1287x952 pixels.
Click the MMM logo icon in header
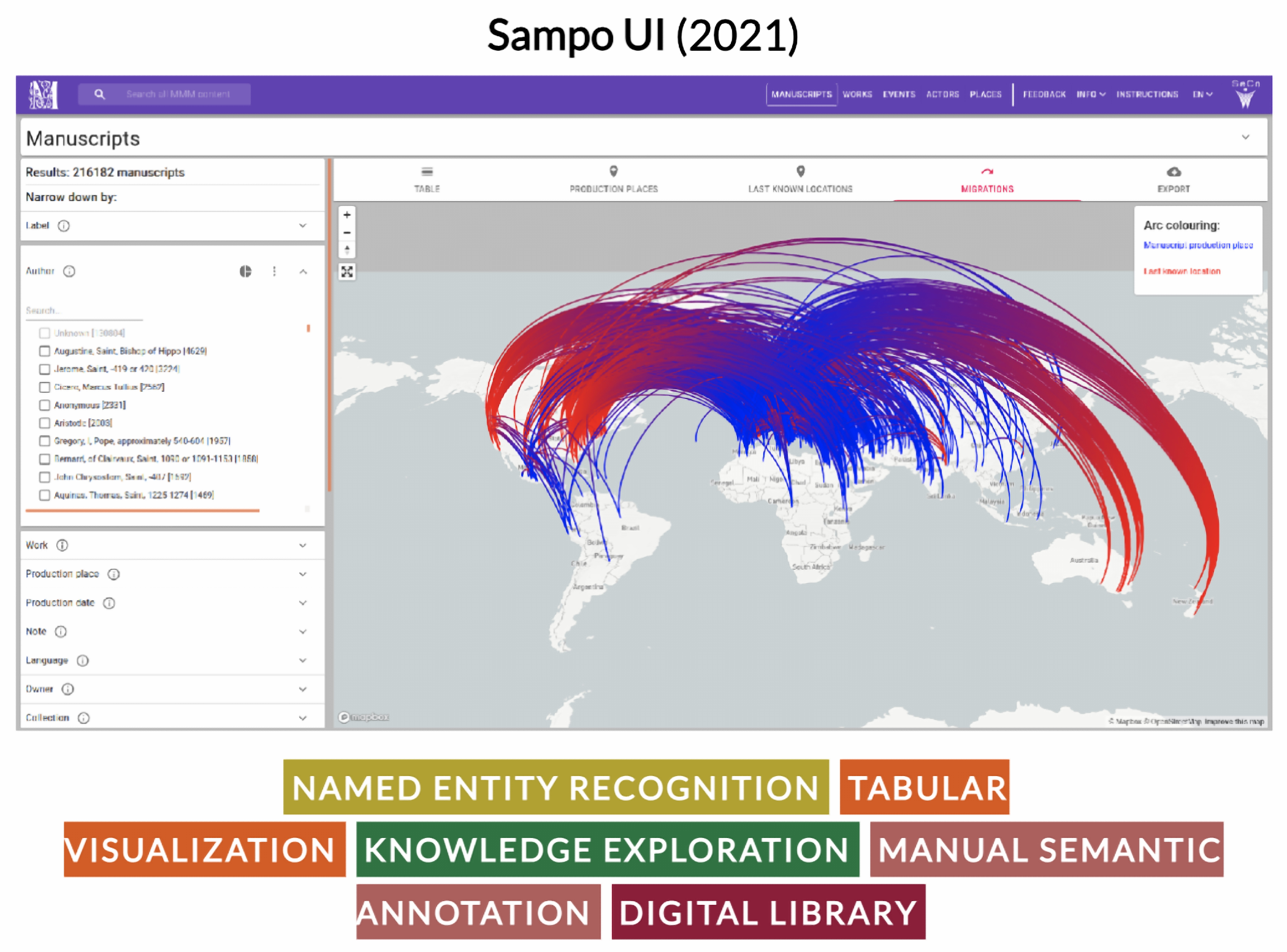43,94
